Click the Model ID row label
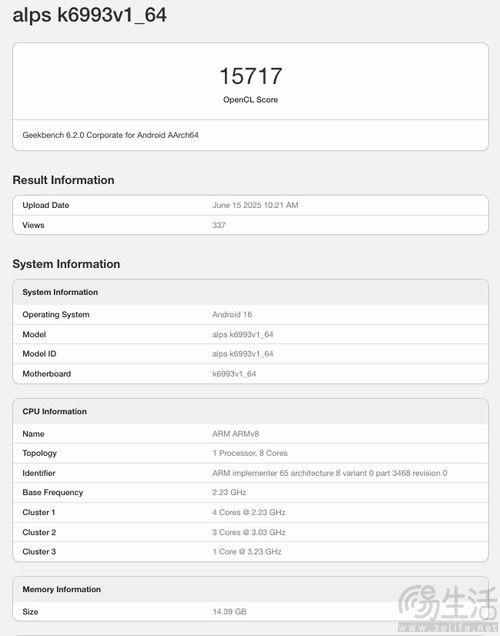500x636 pixels. [39, 354]
